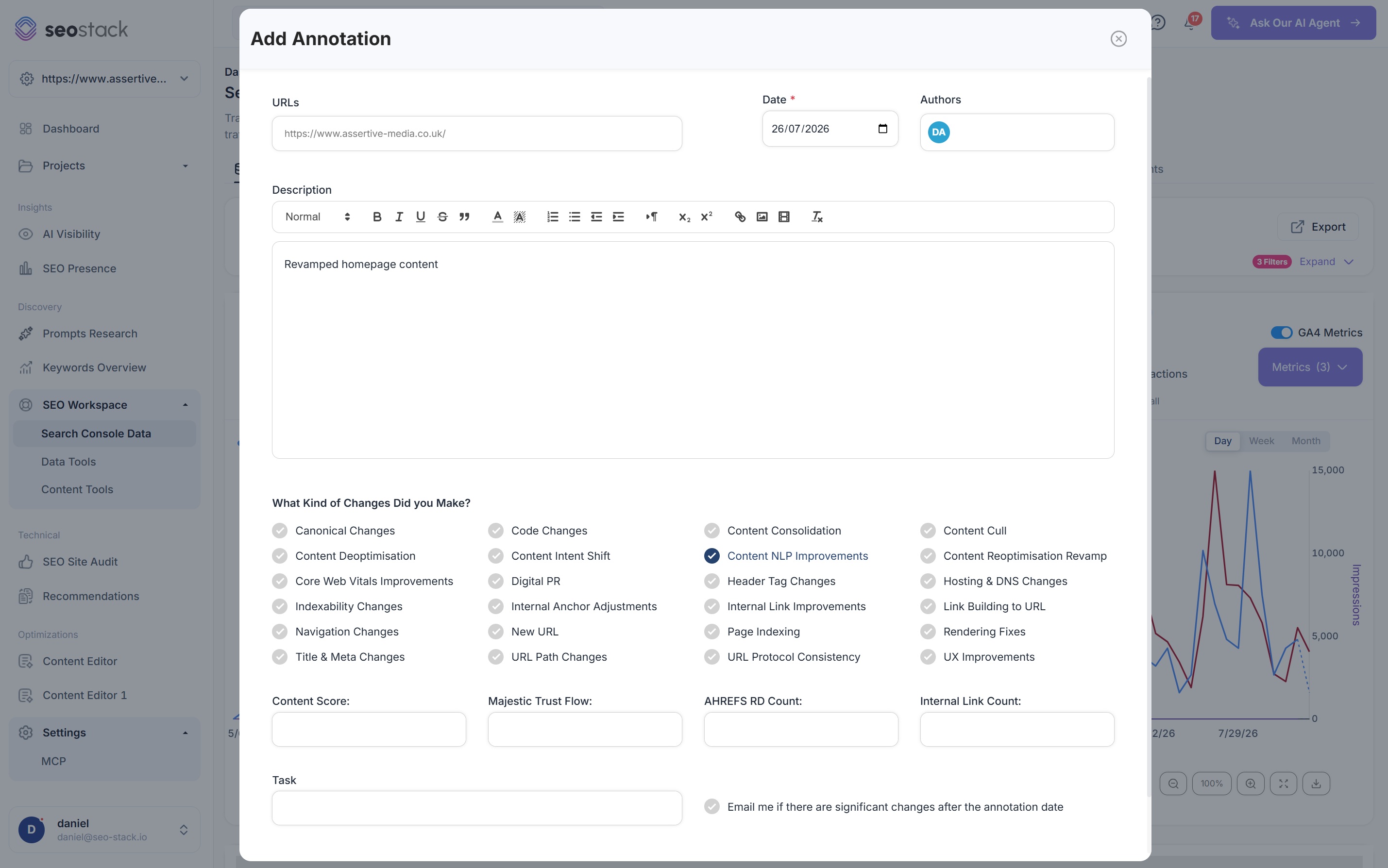The height and width of the screenshot is (868, 1388).
Task: Check Header Tag Changes option
Action: [x=711, y=582]
